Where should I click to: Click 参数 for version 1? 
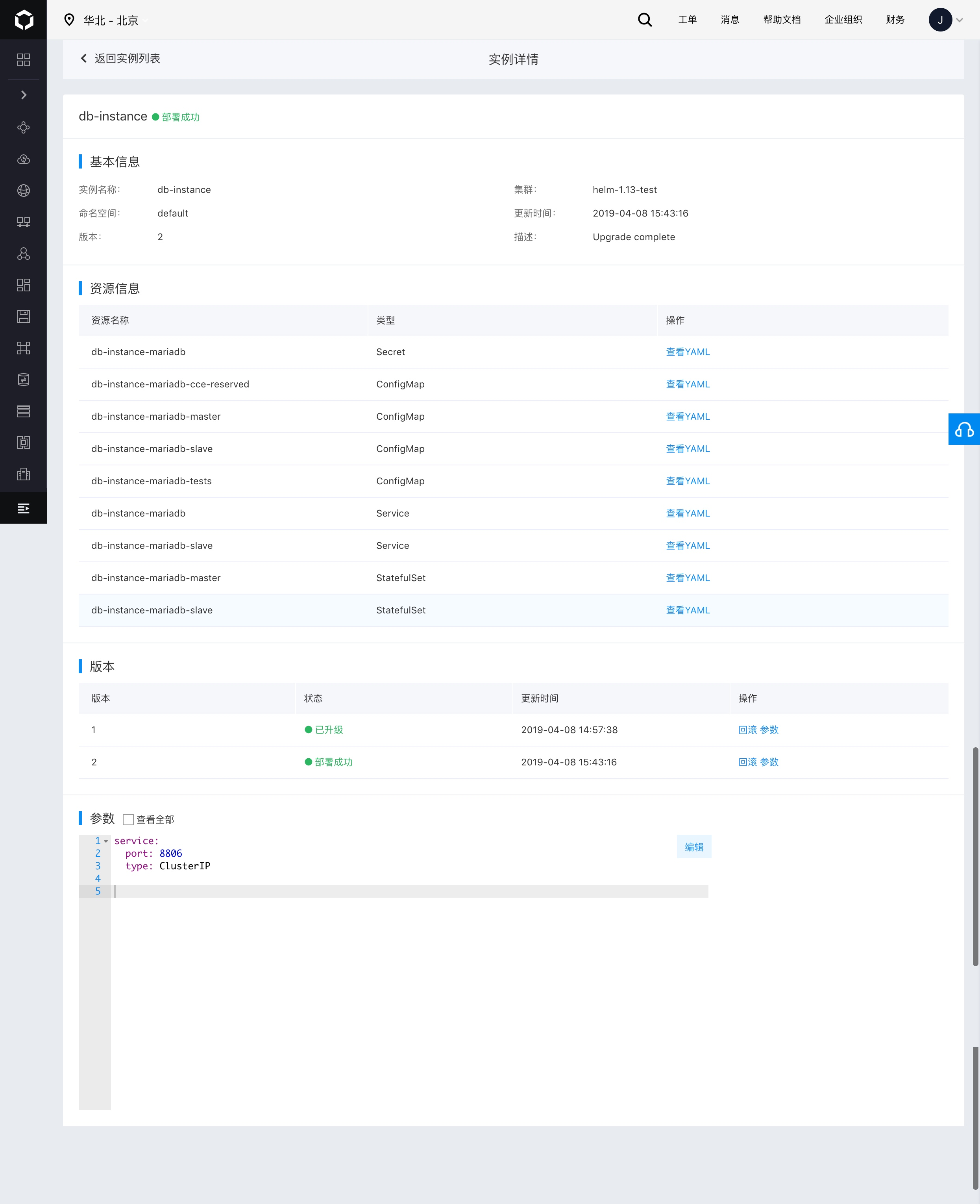tap(769, 730)
